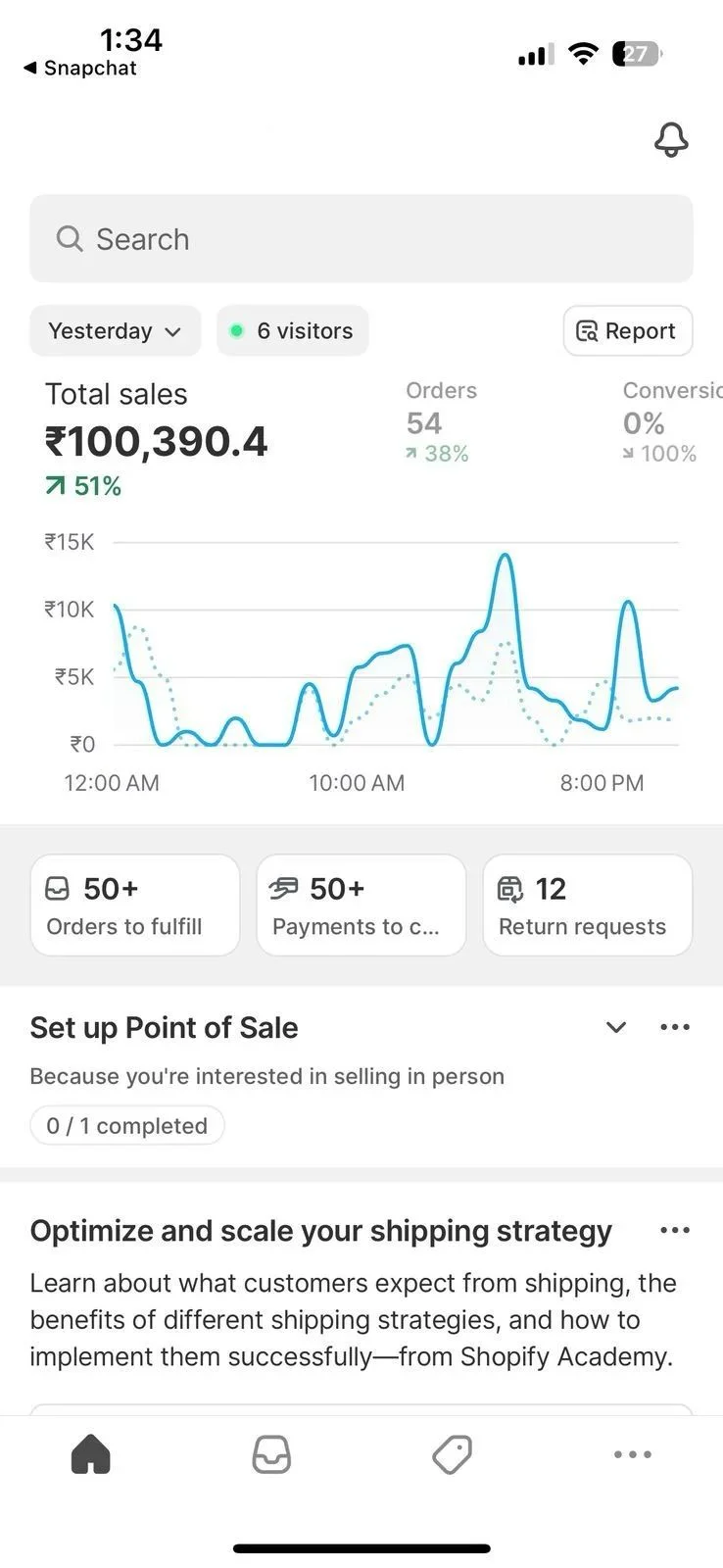View 50+ Payments to capture

[x=361, y=906]
